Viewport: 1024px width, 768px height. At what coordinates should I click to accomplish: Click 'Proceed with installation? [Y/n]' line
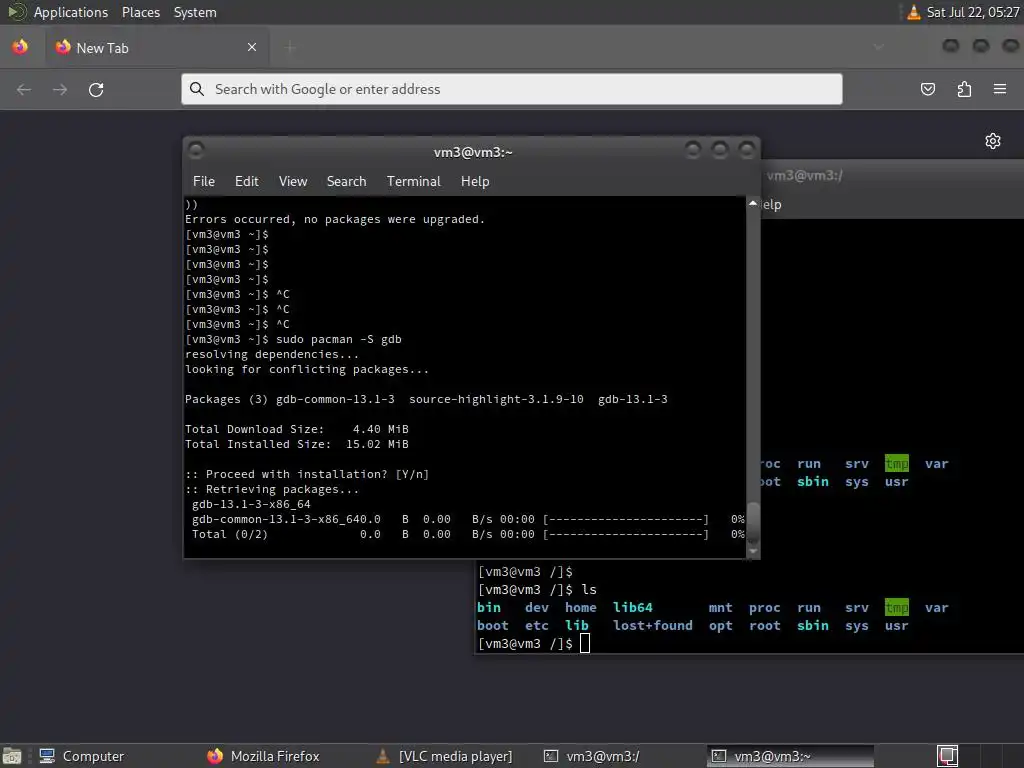(x=307, y=474)
